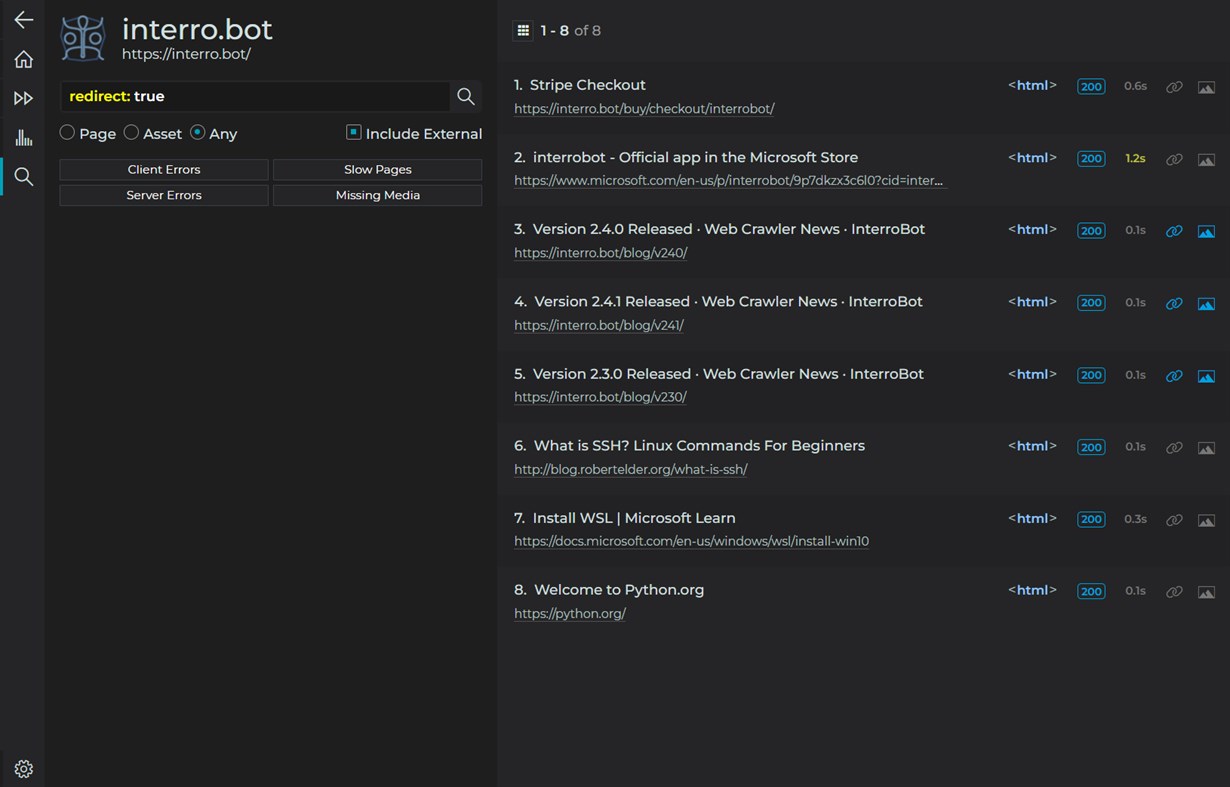Click the link icon for Stripe Checkout result

(x=1174, y=87)
